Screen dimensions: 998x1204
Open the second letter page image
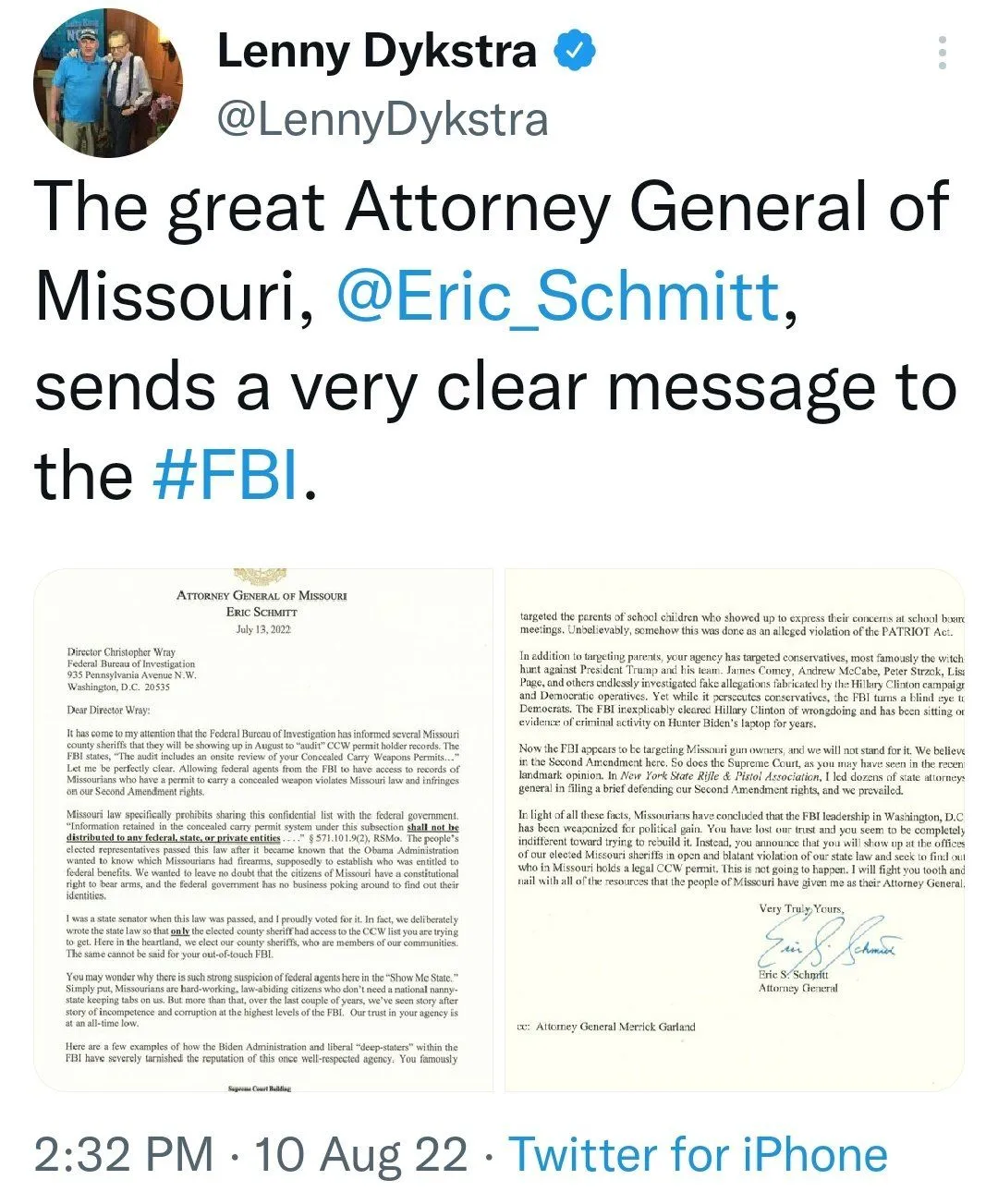735,832
